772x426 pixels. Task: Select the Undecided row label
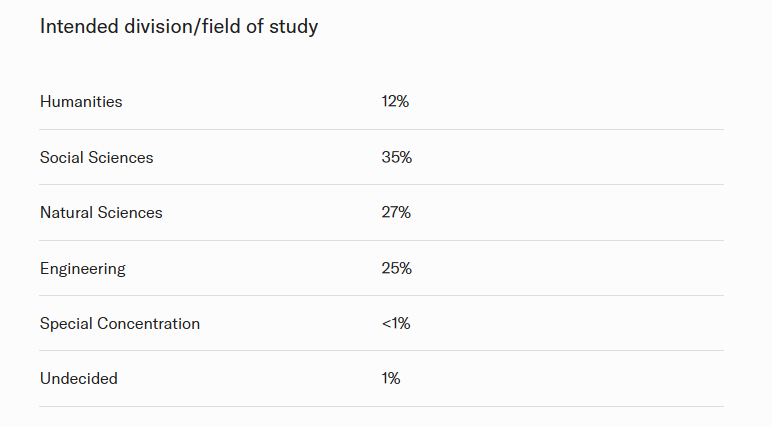click(x=79, y=379)
